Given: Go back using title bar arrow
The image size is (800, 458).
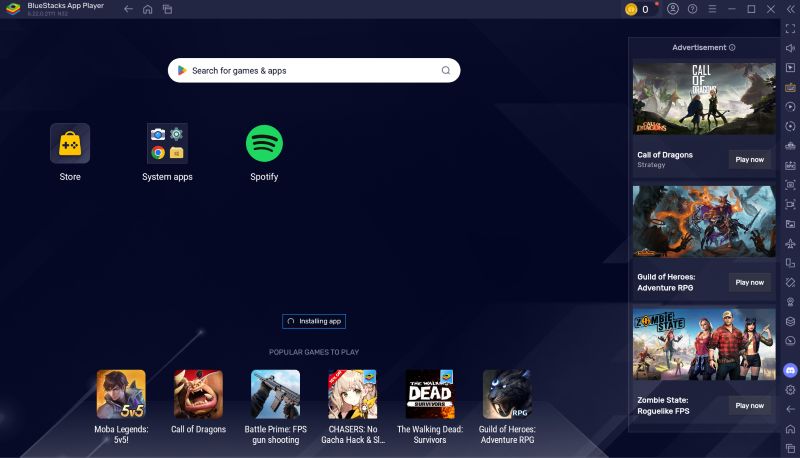Looking at the screenshot, I should click(128, 9).
